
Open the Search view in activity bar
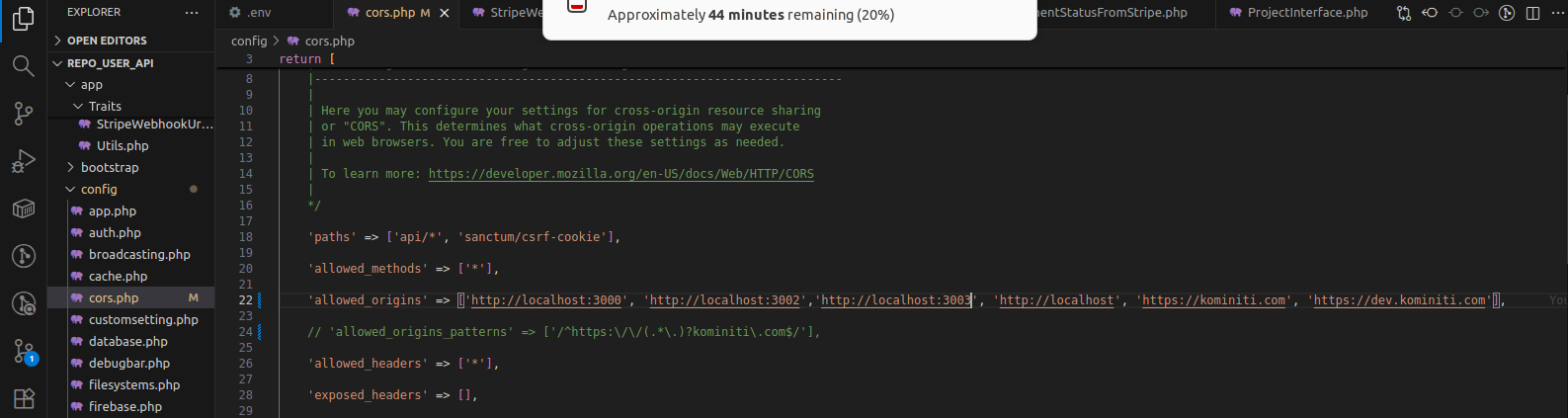point(23,66)
